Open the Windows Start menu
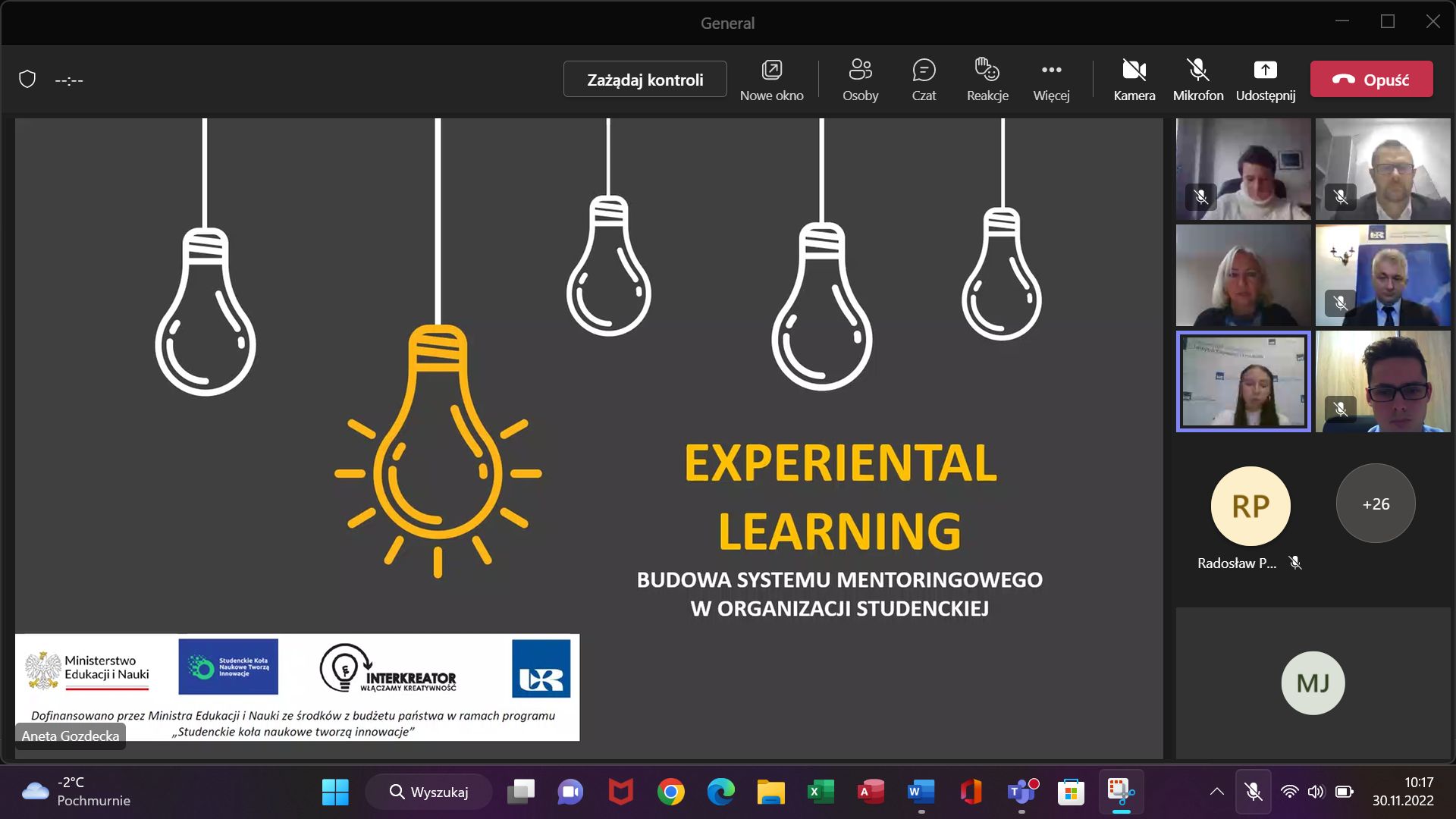 pos(335,792)
